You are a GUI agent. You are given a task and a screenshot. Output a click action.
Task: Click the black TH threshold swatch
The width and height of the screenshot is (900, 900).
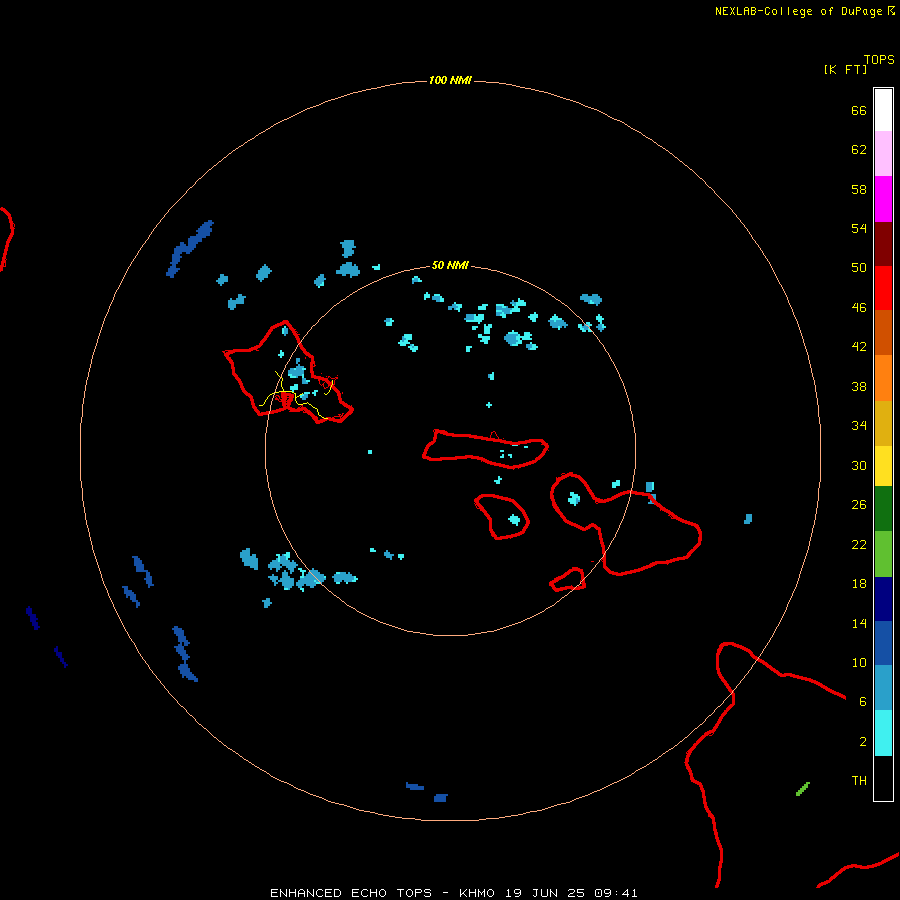(x=883, y=778)
